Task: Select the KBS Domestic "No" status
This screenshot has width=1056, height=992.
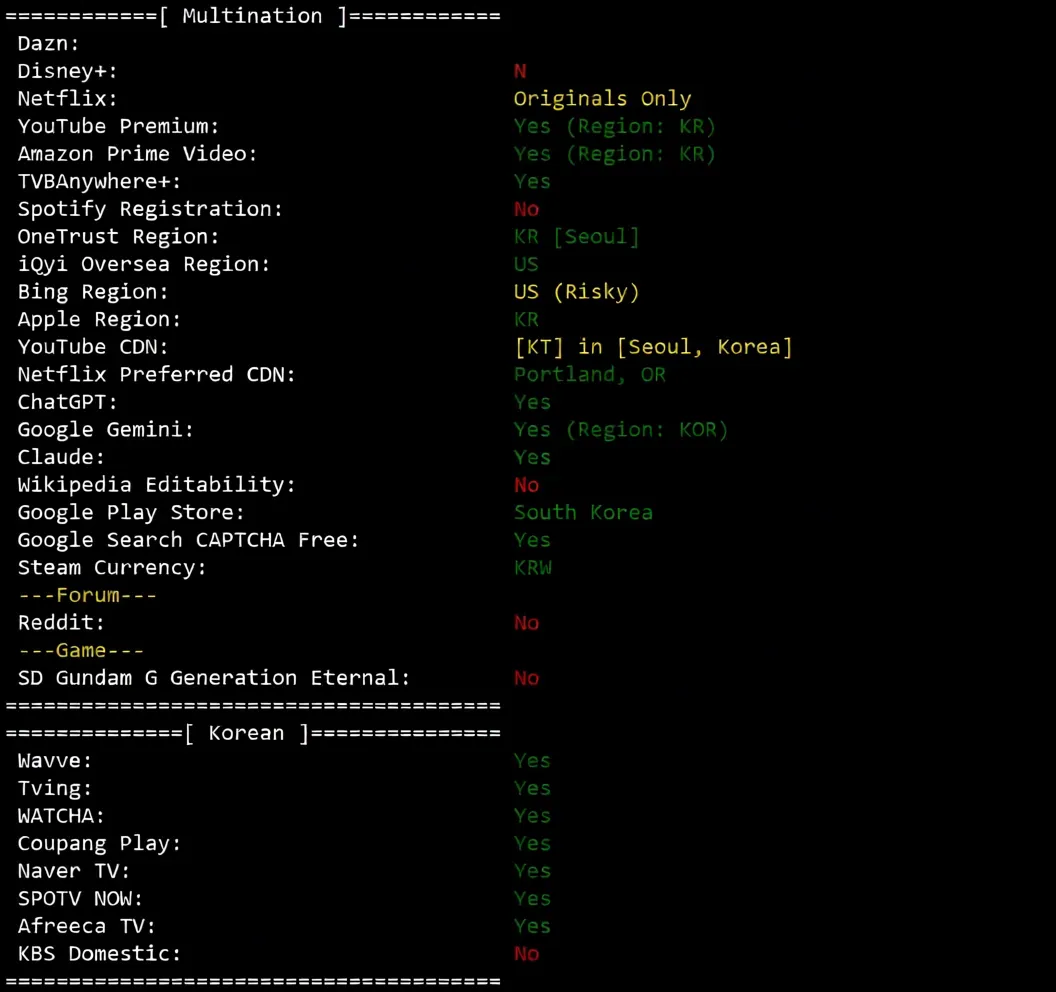Action: tap(526, 954)
